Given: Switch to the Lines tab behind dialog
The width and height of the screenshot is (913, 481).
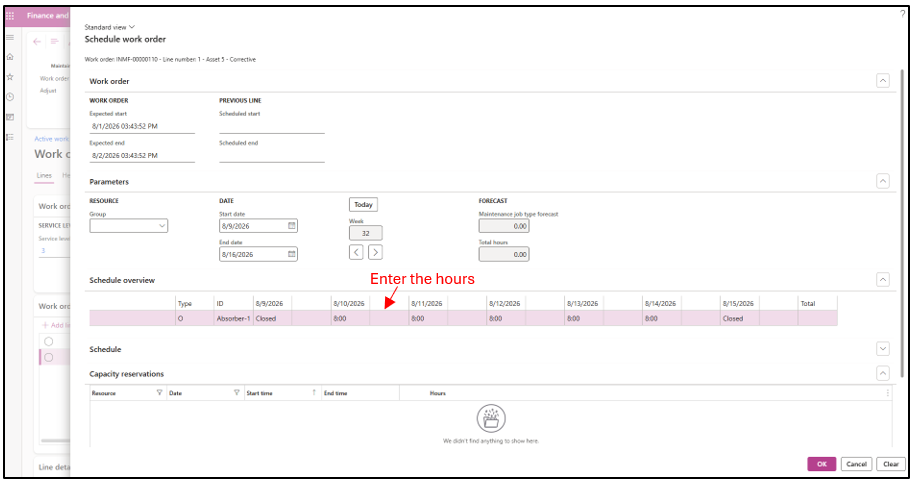Looking at the screenshot, I should (x=44, y=176).
